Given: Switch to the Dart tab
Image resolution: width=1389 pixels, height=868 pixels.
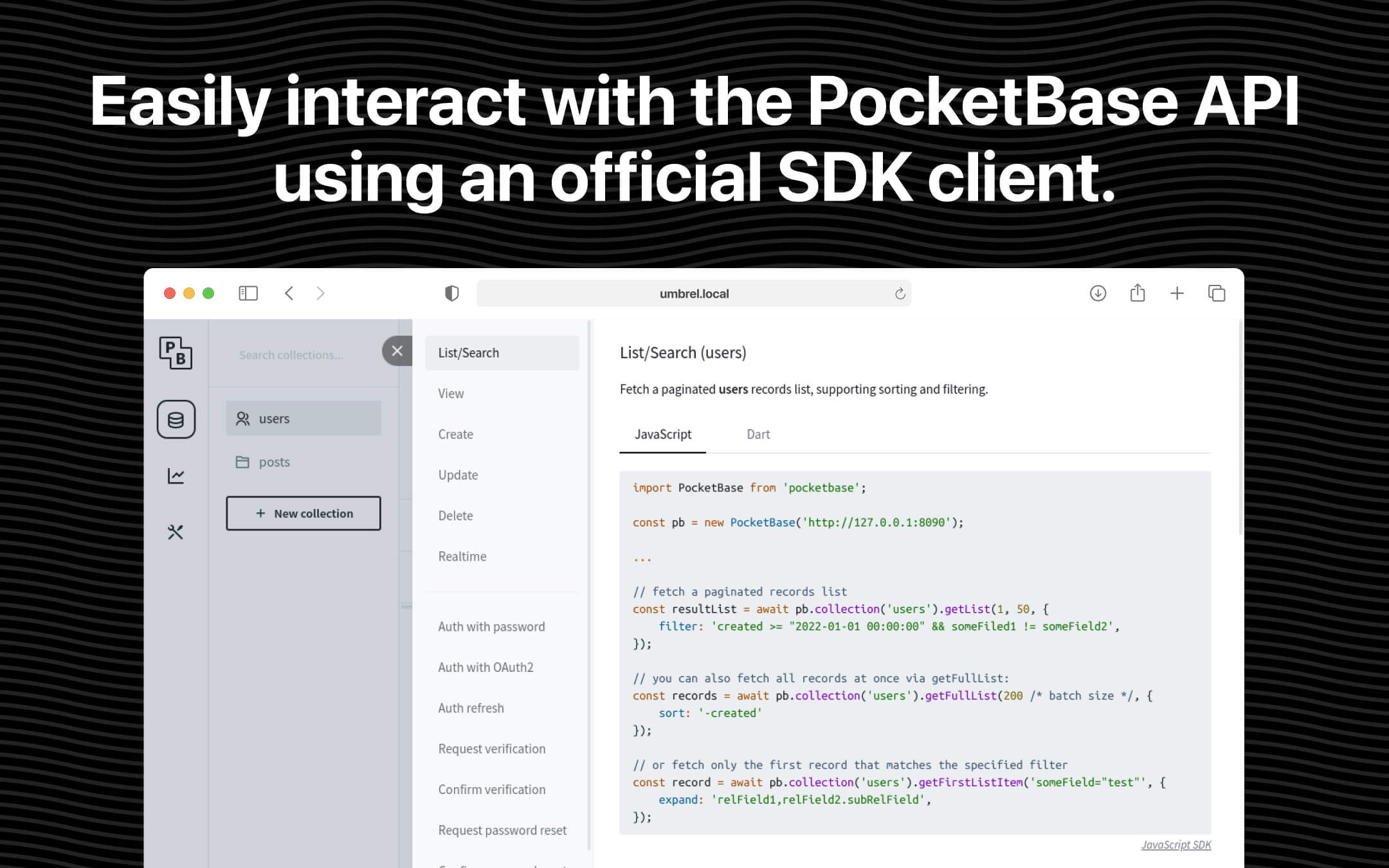Looking at the screenshot, I should point(758,434).
